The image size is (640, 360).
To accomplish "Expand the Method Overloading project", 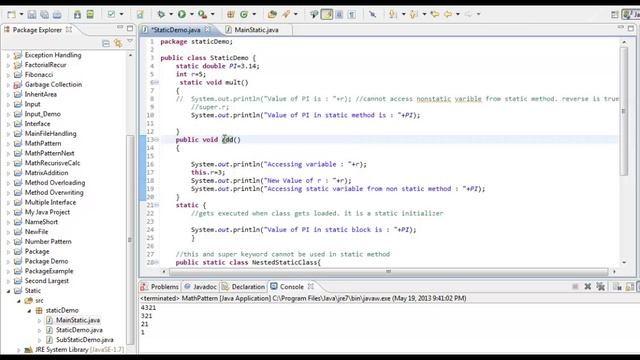I will pyautogui.click(x=8, y=183).
